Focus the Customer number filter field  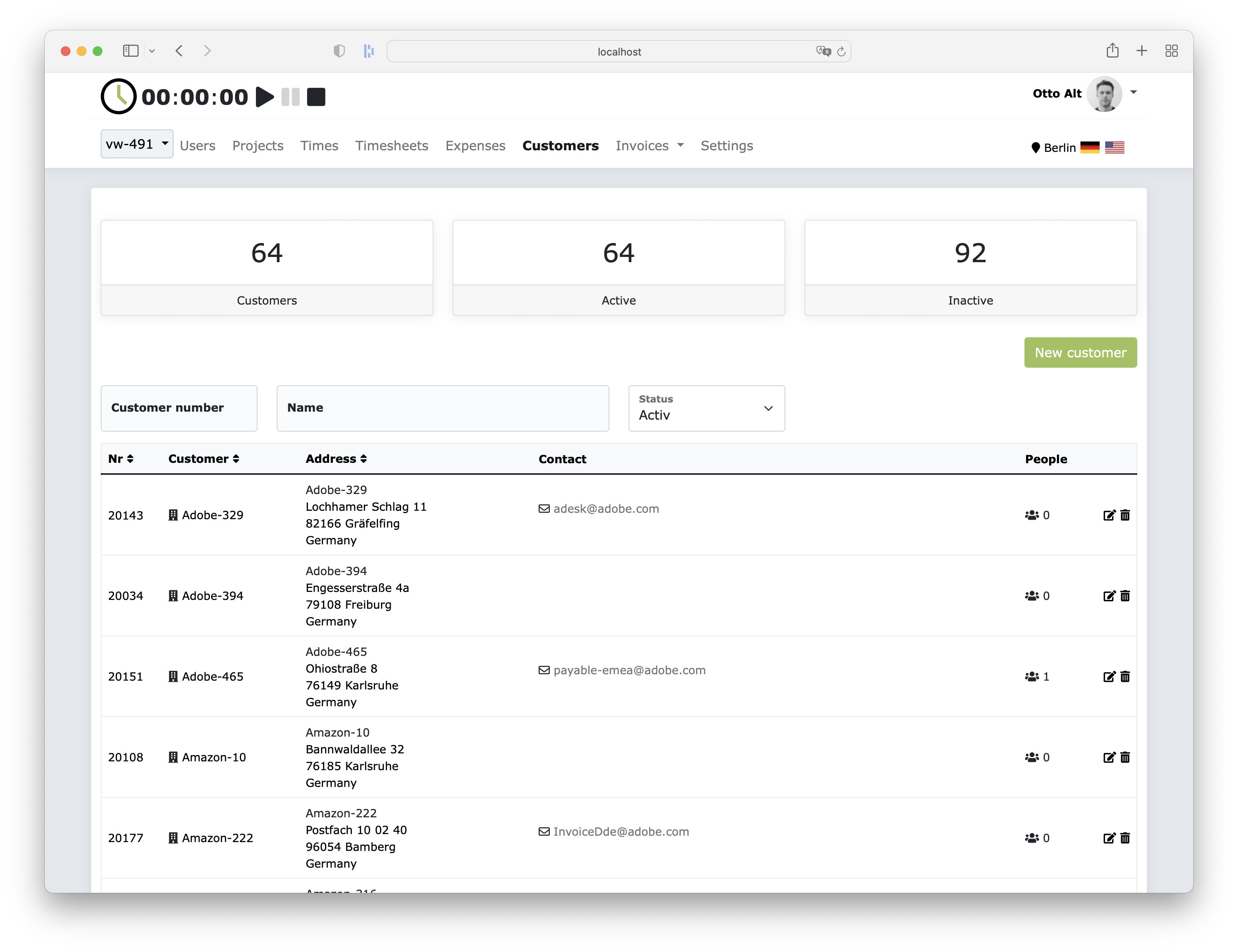179,408
